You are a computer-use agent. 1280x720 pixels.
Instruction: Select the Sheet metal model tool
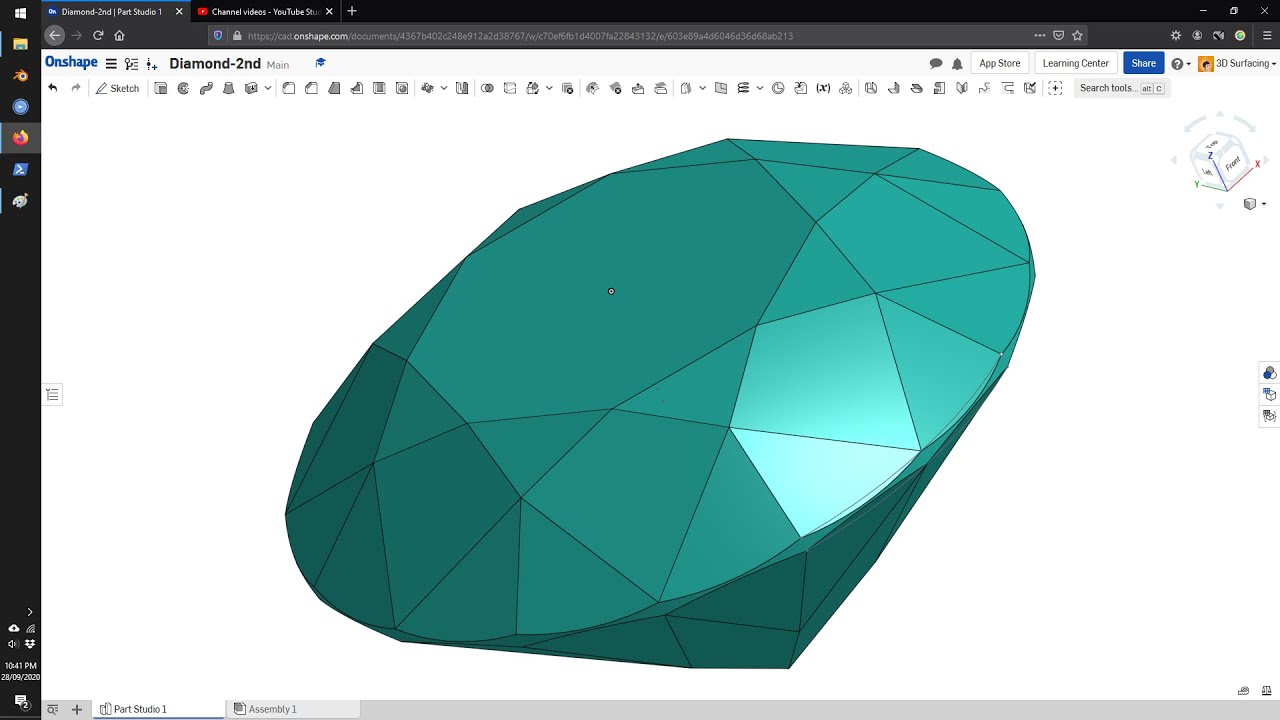(871, 88)
